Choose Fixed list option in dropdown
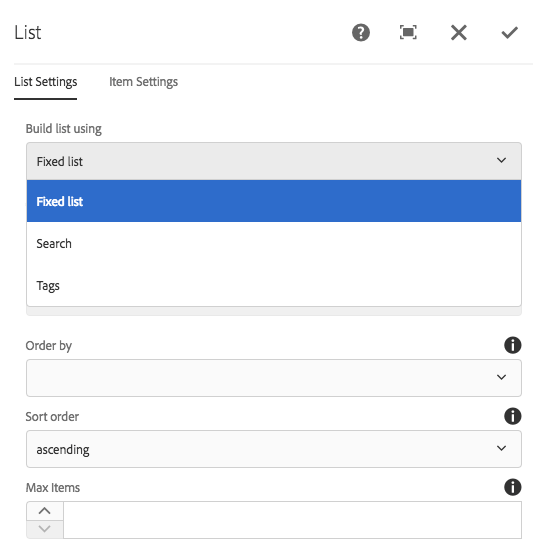Viewport: 546px width, 550px height. [x=274, y=201]
